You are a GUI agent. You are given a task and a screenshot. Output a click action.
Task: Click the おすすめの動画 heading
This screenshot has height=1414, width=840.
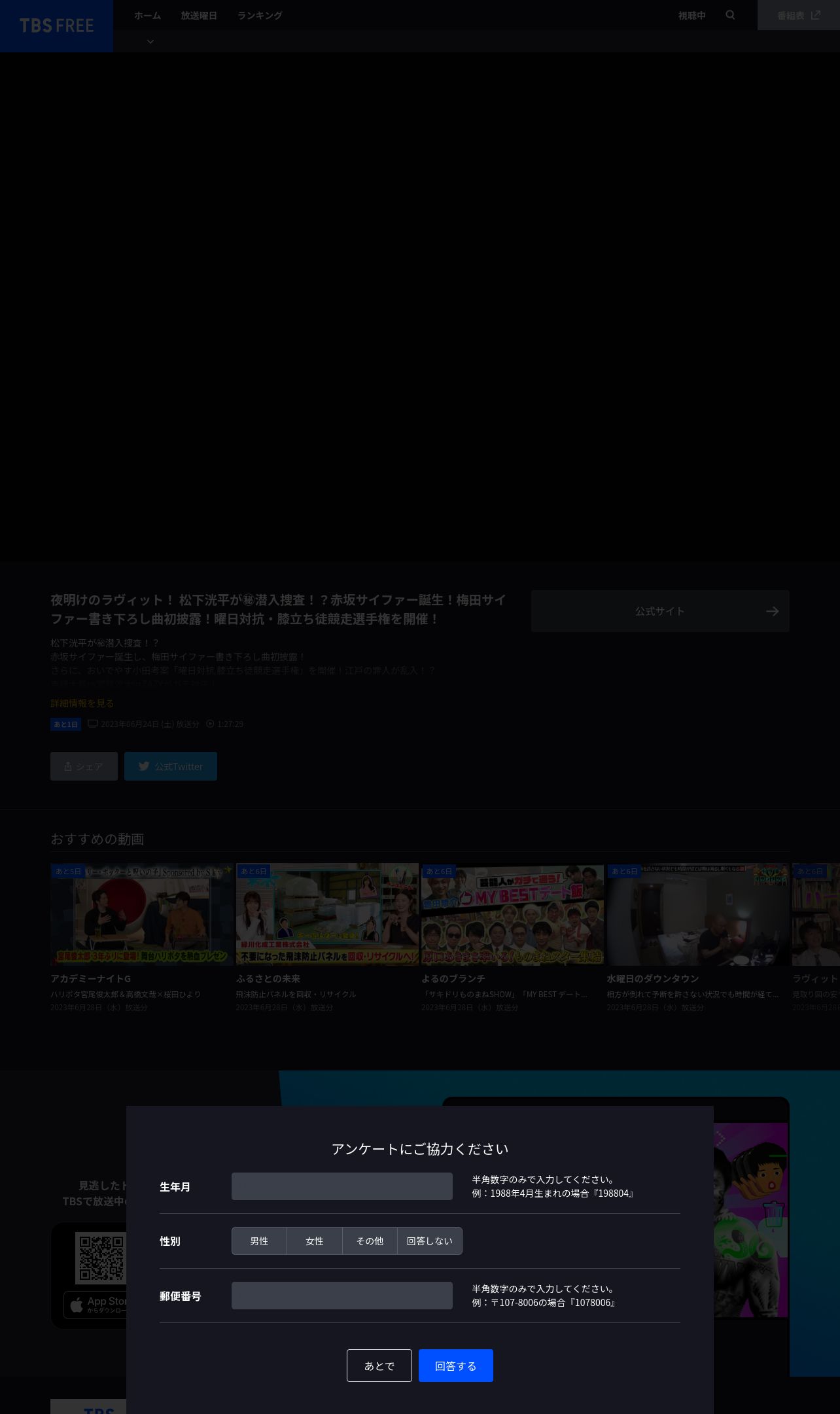(97, 839)
